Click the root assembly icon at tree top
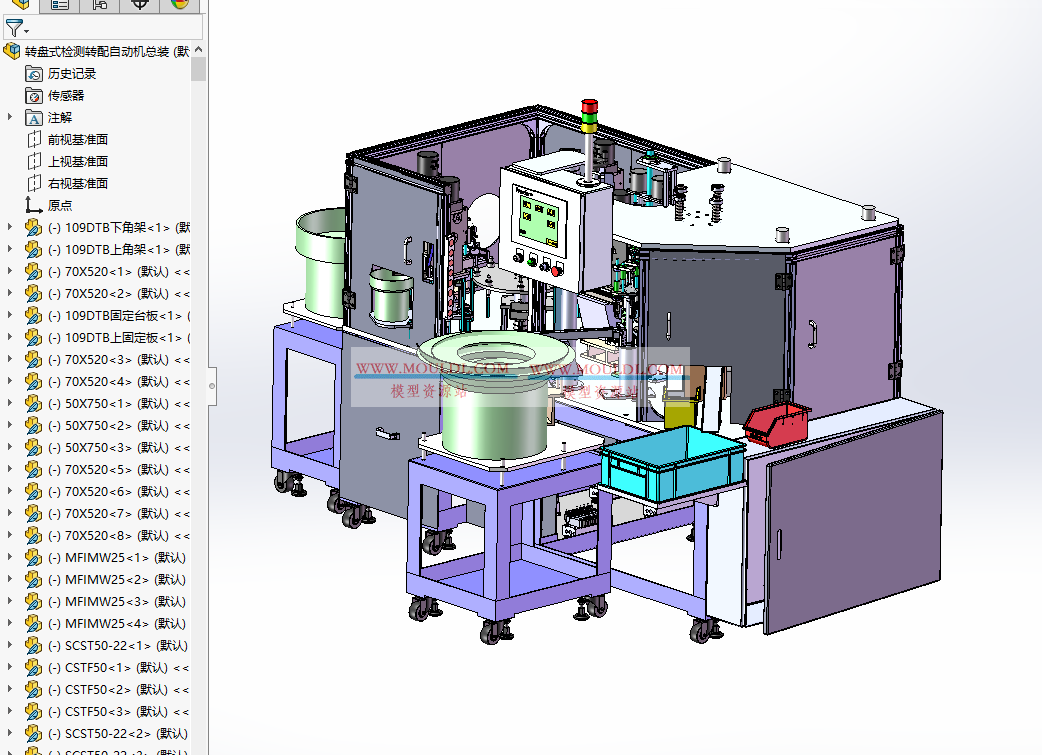The image size is (1042, 755). pos(12,51)
